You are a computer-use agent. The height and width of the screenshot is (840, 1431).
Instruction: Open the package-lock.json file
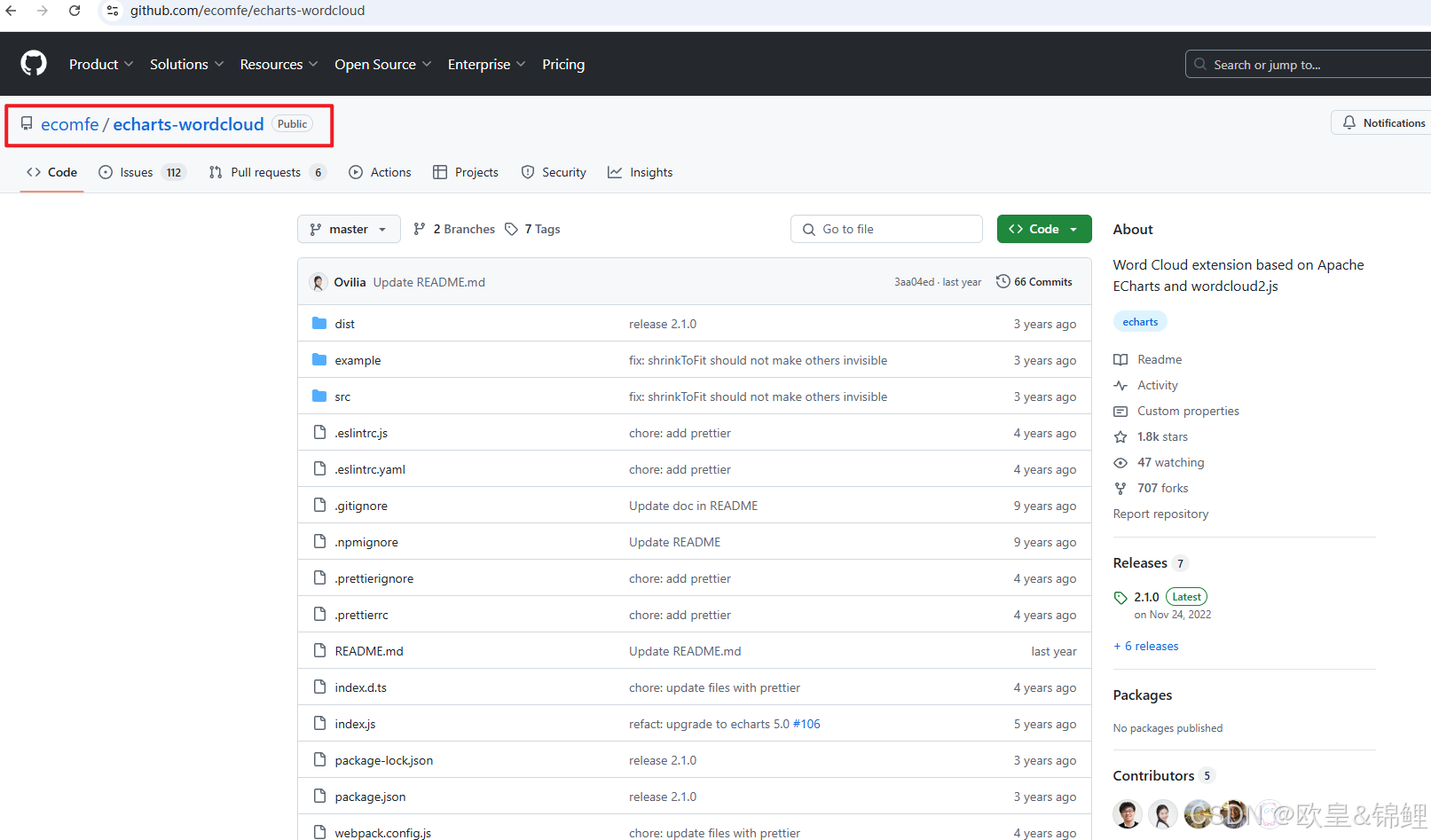point(384,760)
